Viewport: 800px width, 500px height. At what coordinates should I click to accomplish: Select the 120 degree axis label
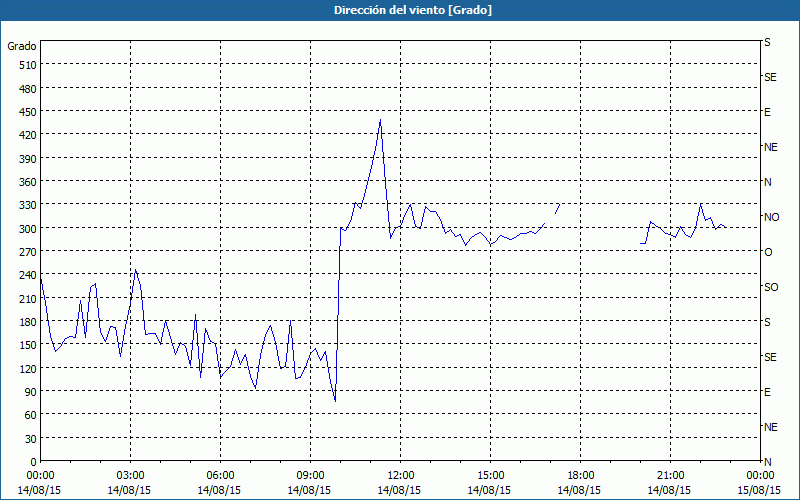click(x=28, y=368)
